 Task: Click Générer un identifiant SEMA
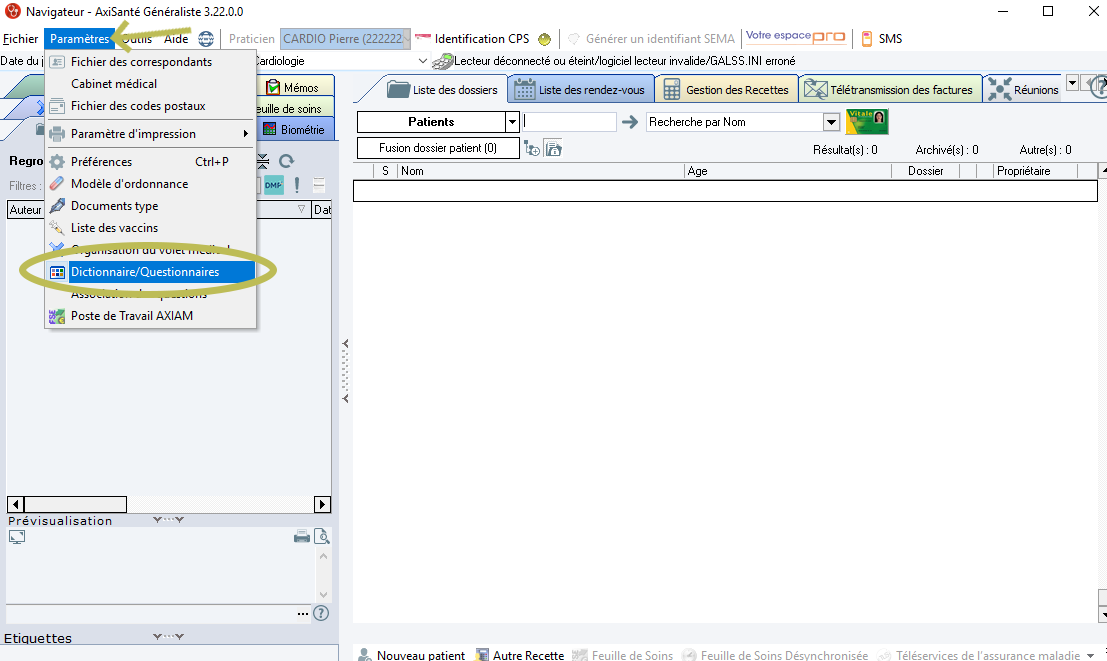coord(652,39)
